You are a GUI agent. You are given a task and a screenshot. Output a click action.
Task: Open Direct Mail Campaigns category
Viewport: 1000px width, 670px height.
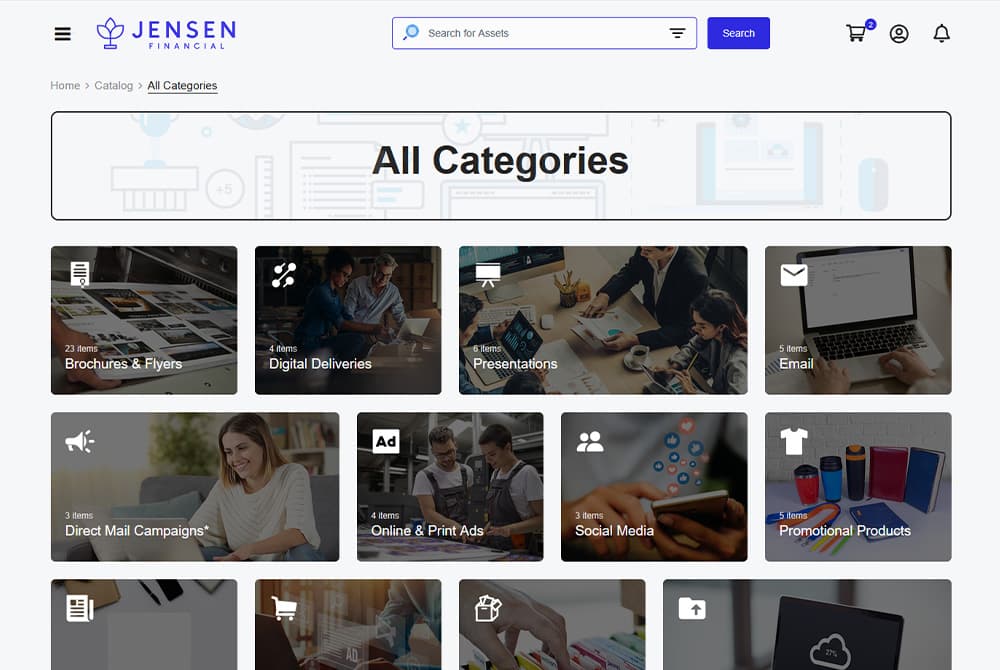[x=195, y=487]
